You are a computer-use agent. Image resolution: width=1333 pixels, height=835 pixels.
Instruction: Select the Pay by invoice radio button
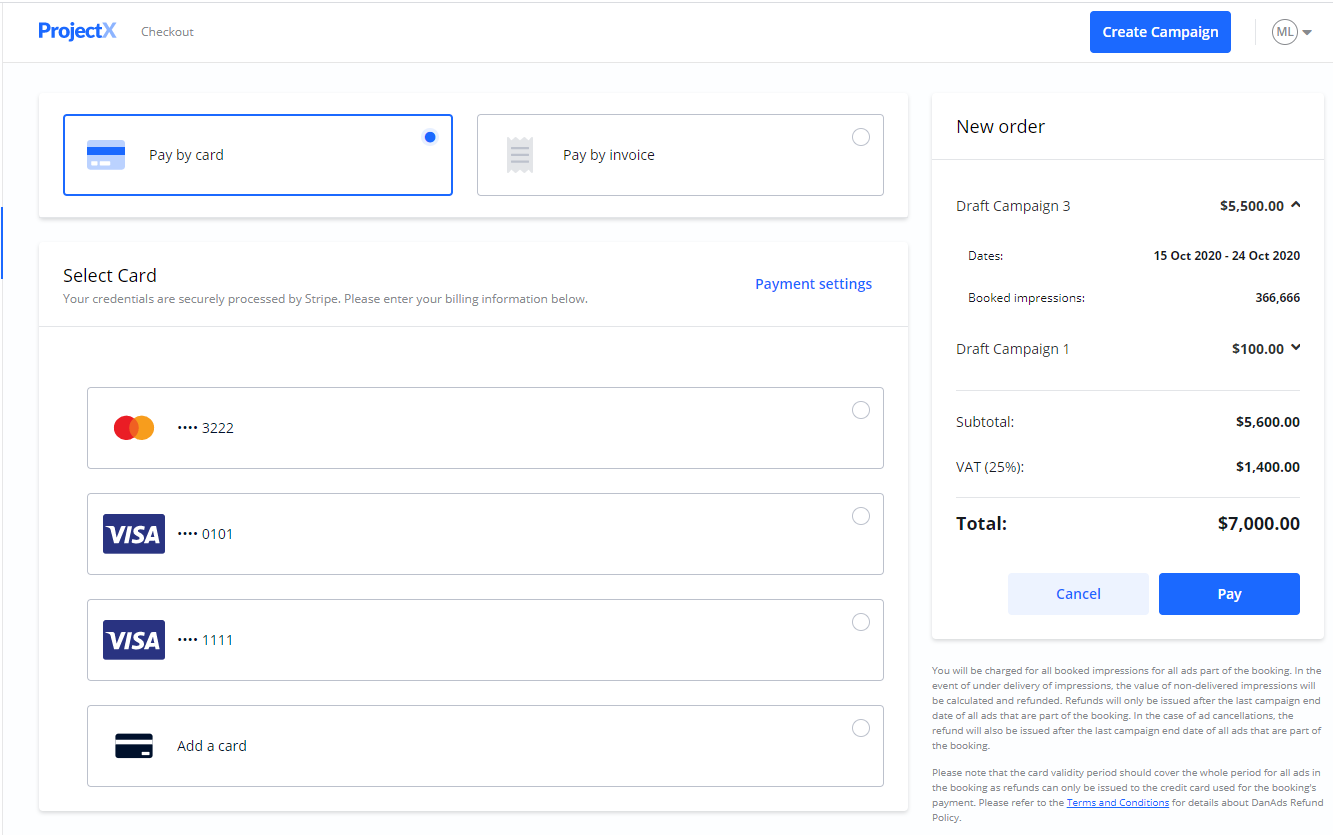point(860,137)
